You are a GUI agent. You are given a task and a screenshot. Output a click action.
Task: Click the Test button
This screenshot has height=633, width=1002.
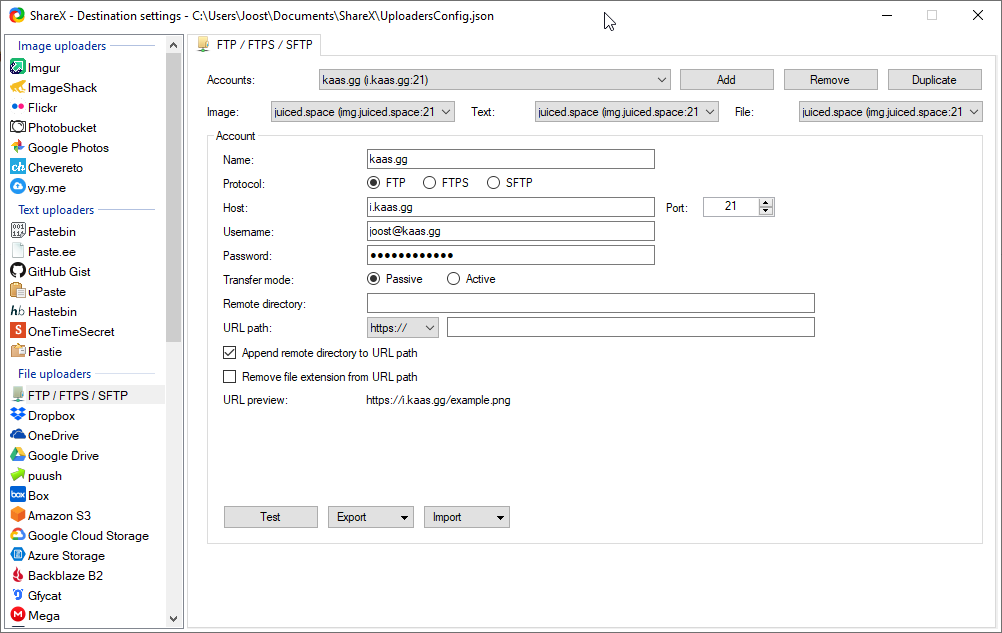coord(270,517)
